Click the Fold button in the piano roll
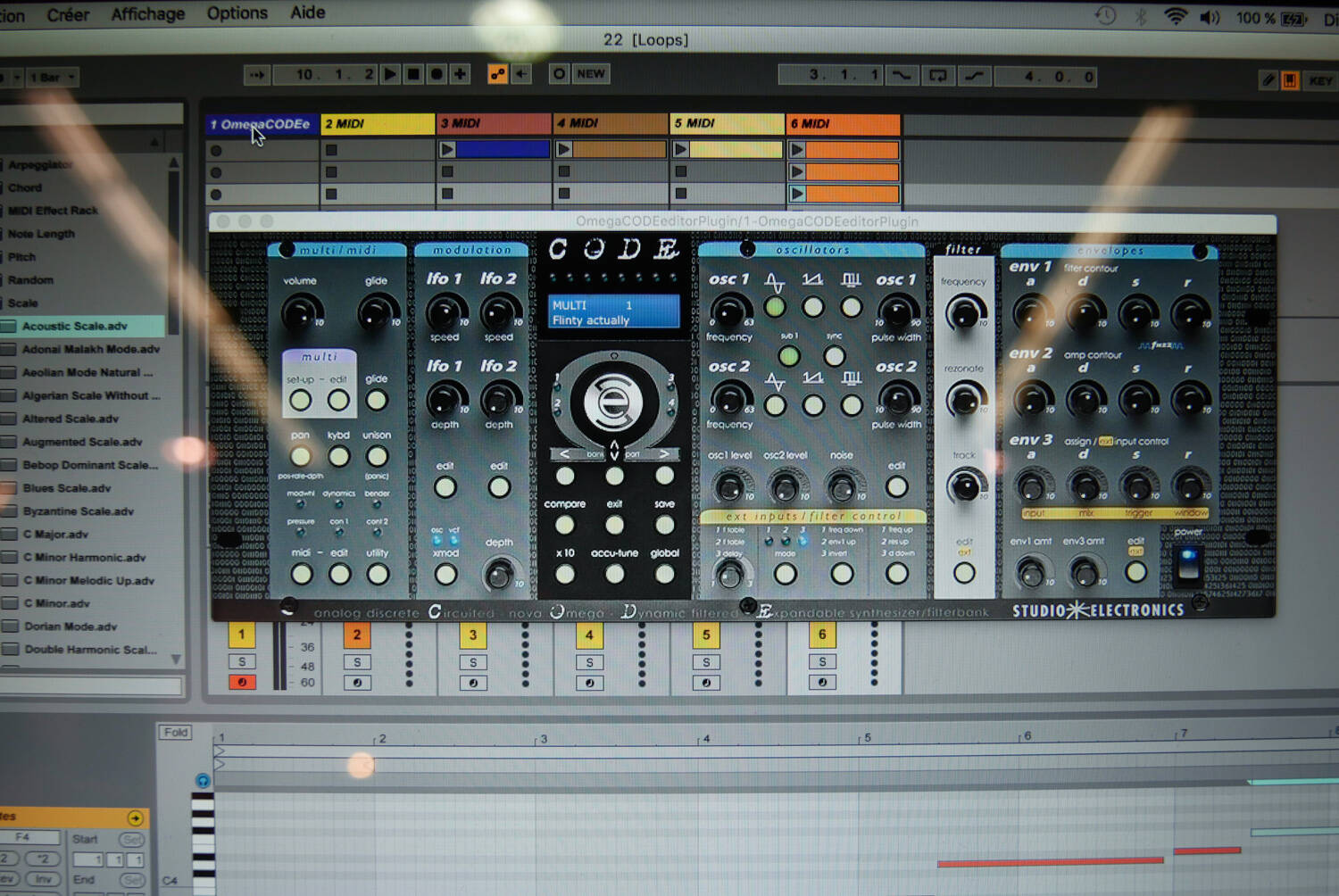Viewport: 1339px width, 896px height. (176, 733)
